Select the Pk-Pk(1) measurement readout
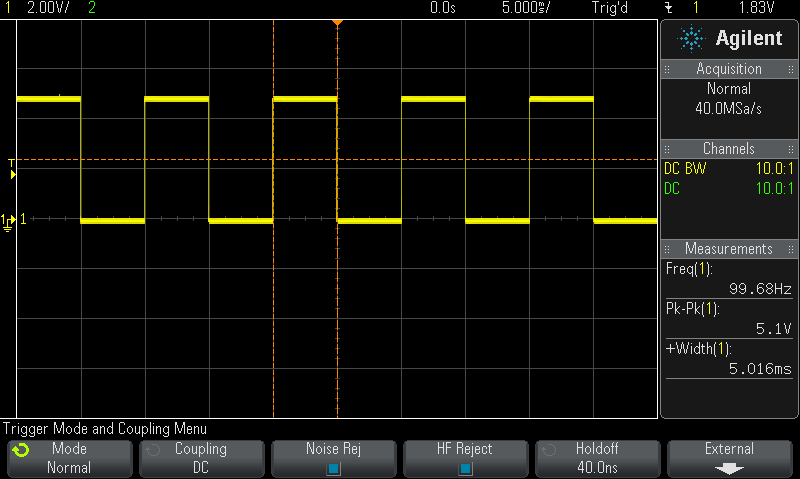This screenshot has height=479, width=800. click(729, 317)
